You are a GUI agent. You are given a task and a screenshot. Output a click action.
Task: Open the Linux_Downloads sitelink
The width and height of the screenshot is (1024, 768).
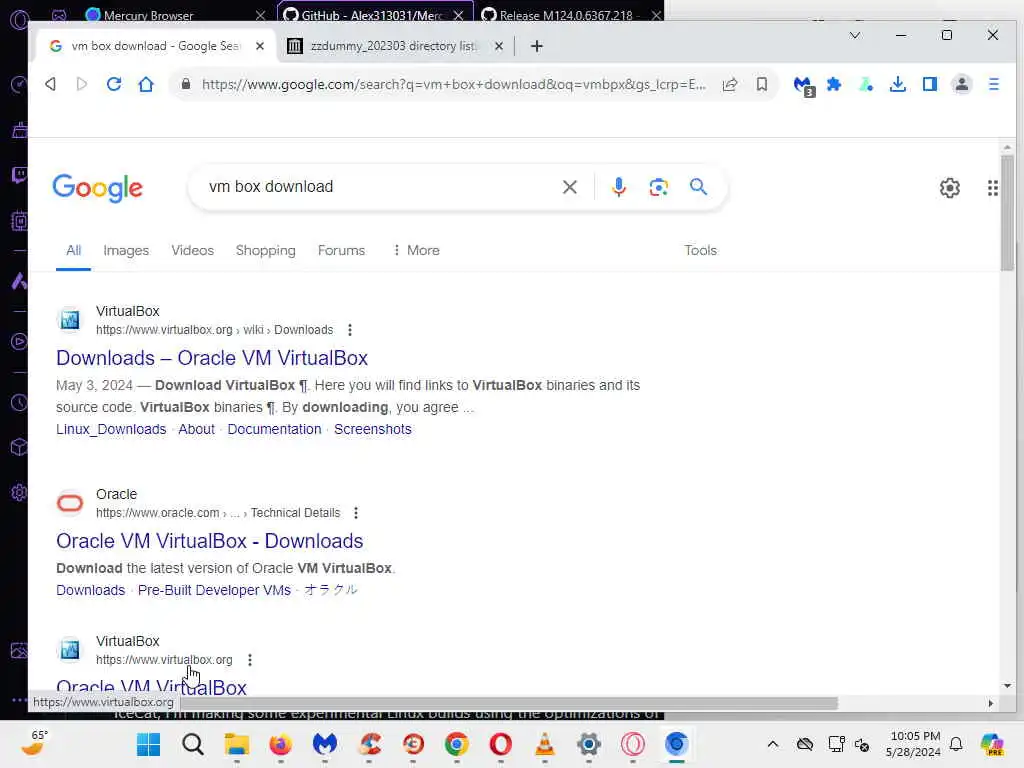click(x=111, y=429)
